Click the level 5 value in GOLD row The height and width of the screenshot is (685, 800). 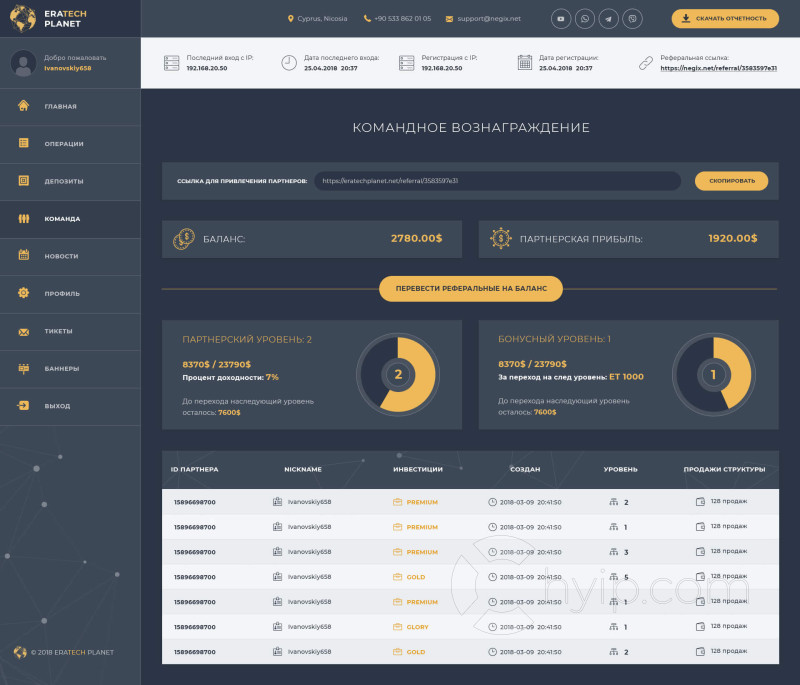626,577
